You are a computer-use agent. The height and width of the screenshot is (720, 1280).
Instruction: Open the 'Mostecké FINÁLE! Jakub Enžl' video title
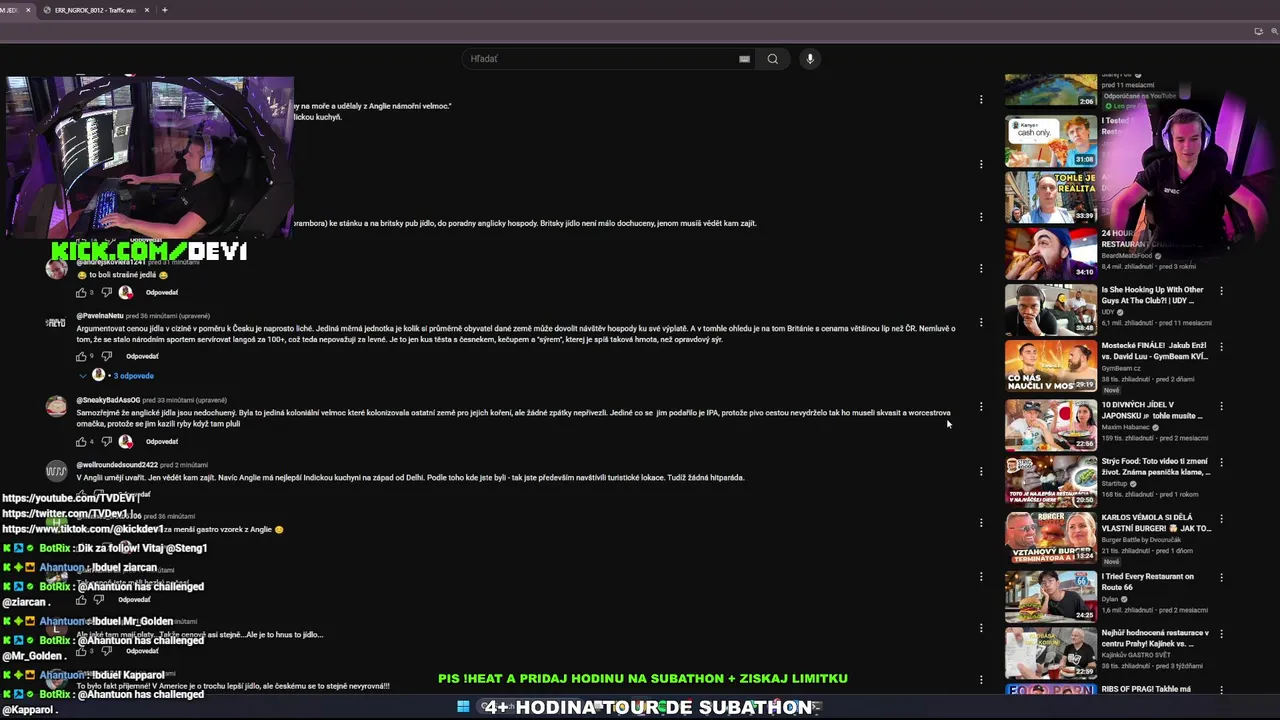point(1155,351)
